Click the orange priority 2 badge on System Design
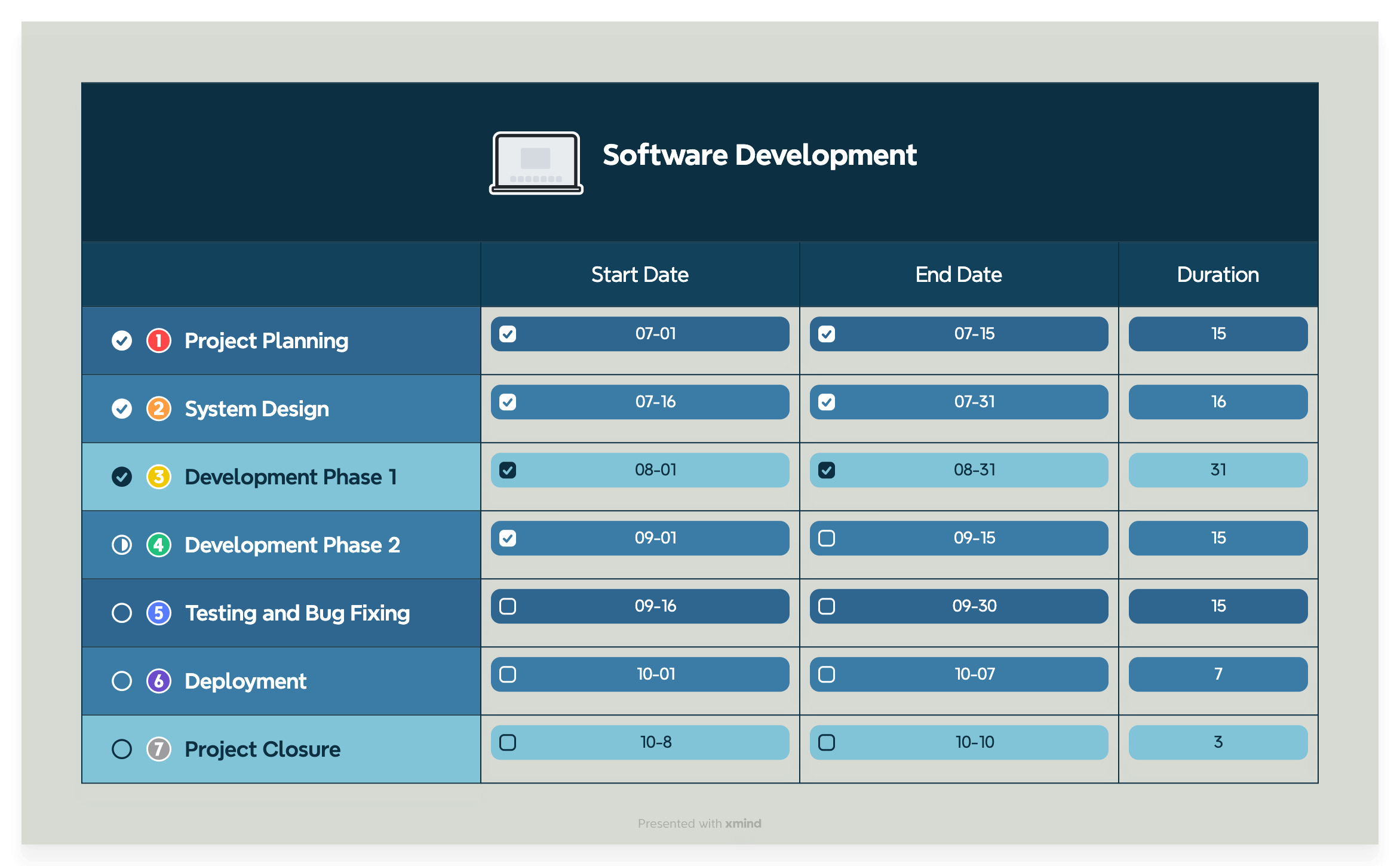 [x=158, y=409]
